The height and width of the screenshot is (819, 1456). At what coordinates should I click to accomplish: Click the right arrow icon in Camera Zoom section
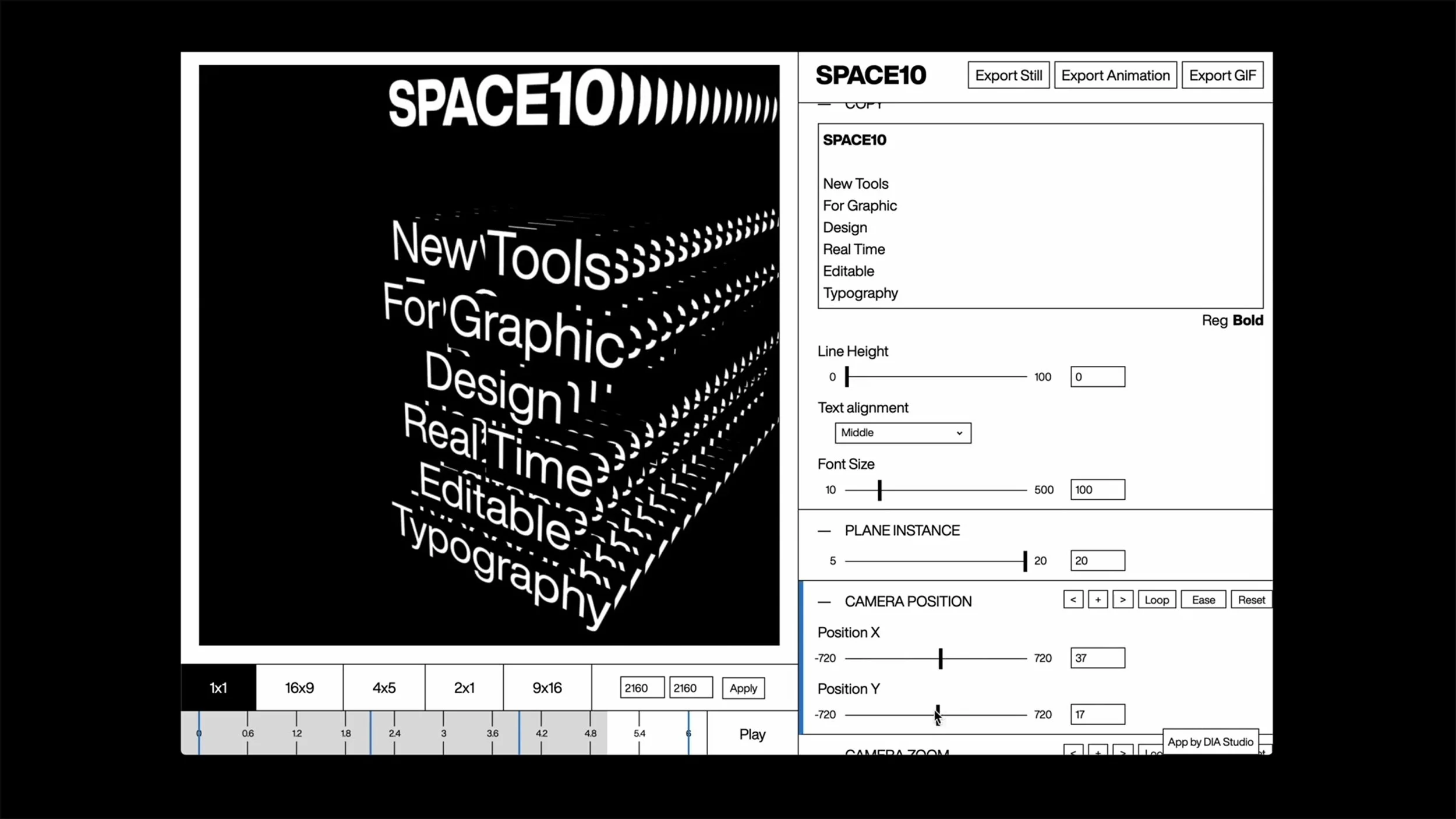tap(1122, 752)
